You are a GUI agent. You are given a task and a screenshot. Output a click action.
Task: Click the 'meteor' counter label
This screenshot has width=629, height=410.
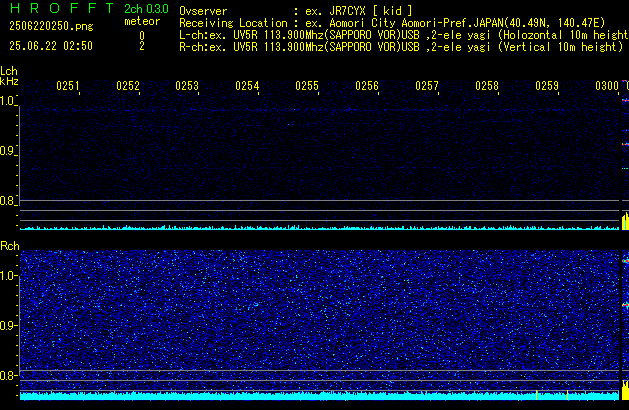142,21
